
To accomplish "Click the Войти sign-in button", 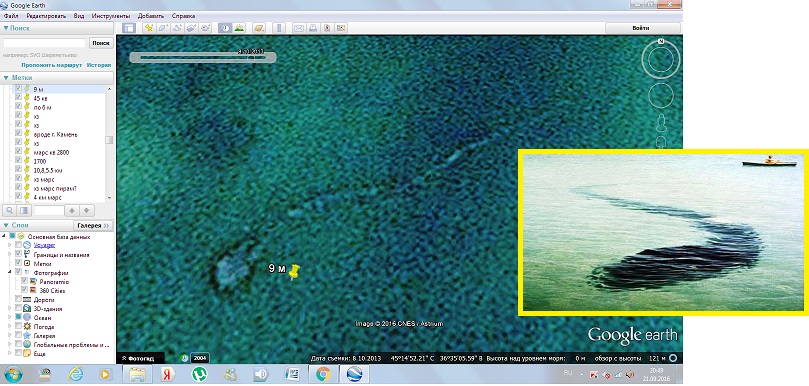I will click(x=640, y=28).
